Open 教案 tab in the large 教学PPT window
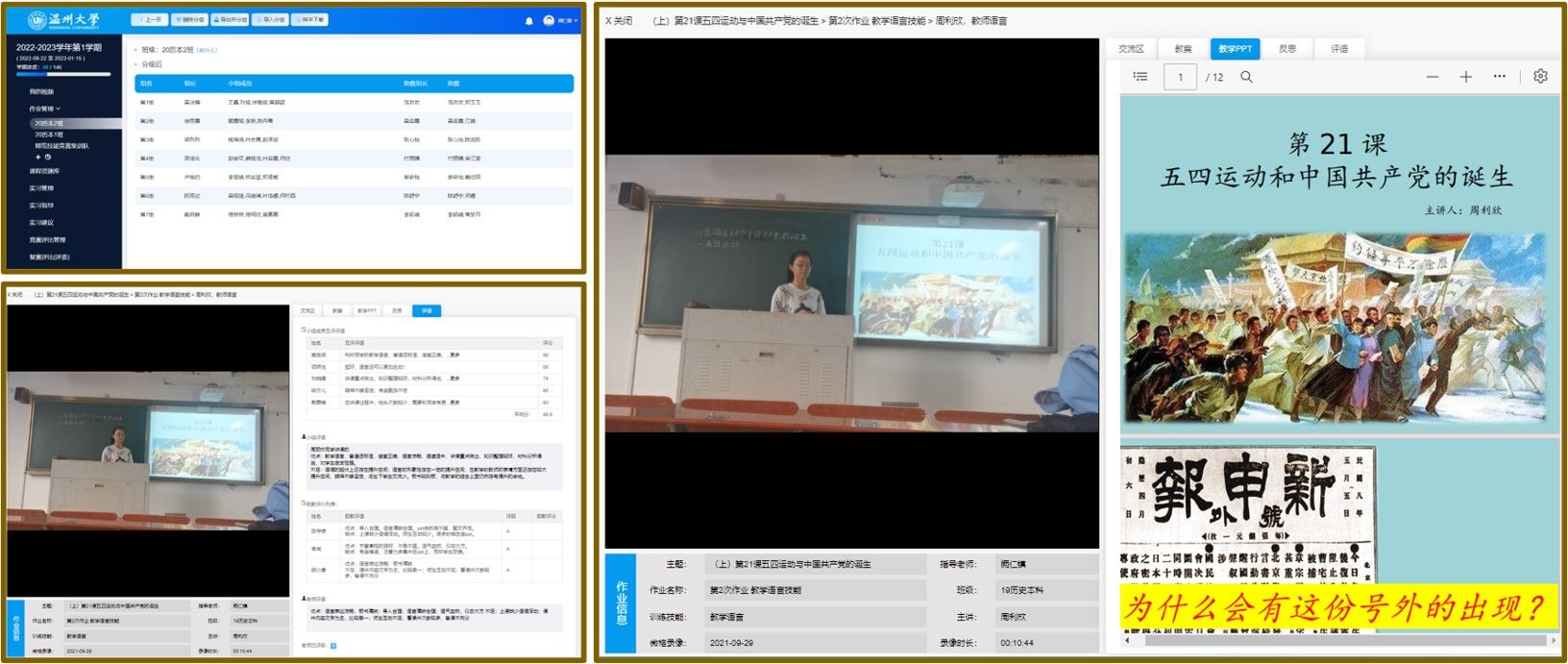Screen dimensions: 1568x664 [x=1183, y=48]
